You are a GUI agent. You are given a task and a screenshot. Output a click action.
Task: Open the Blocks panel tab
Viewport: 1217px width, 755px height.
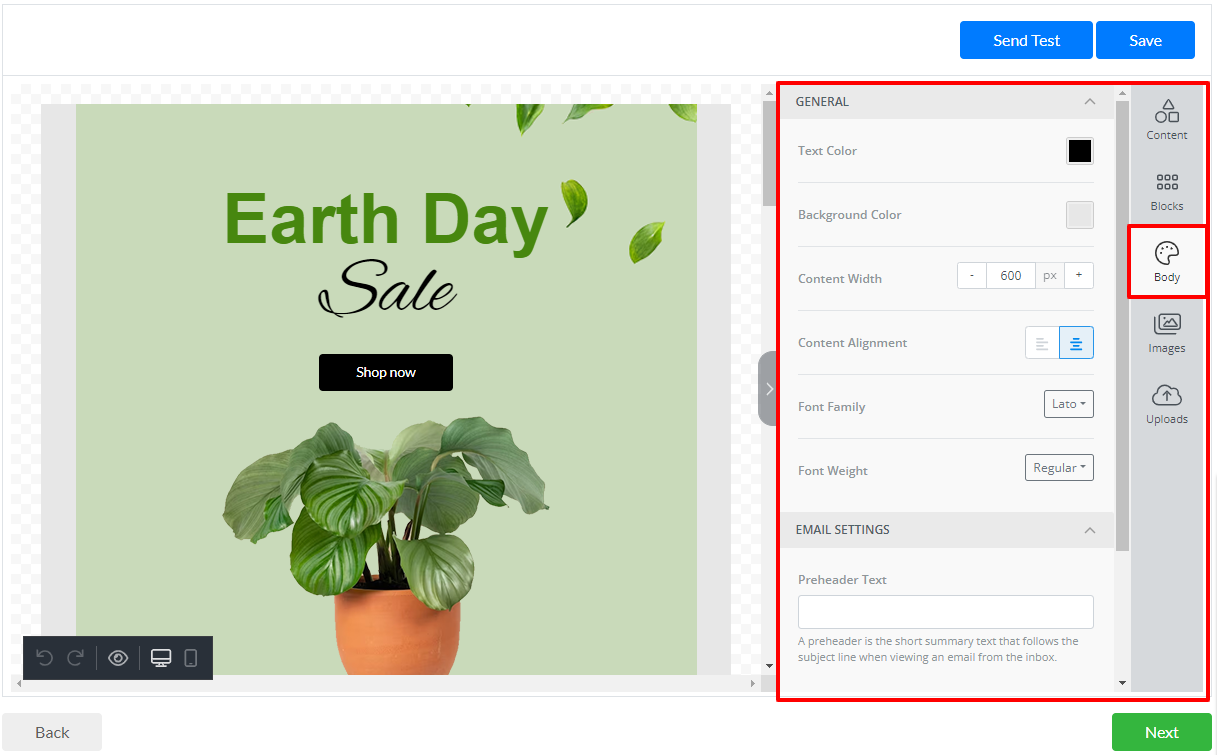click(x=1166, y=191)
